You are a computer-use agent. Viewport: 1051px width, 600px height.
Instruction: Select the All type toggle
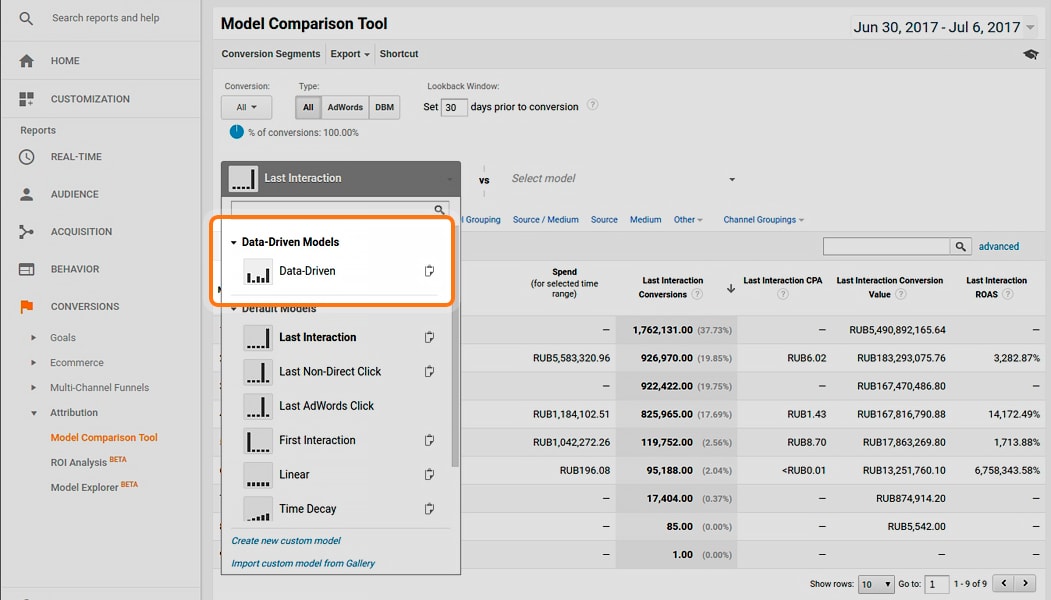point(308,107)
